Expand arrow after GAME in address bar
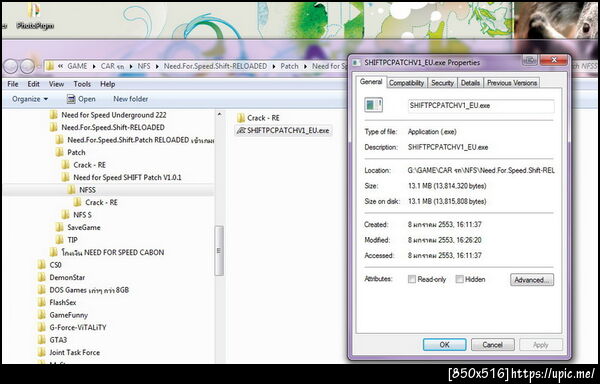Image resolution: width=600 pixels, height=384 pixels. click(94, 66)
